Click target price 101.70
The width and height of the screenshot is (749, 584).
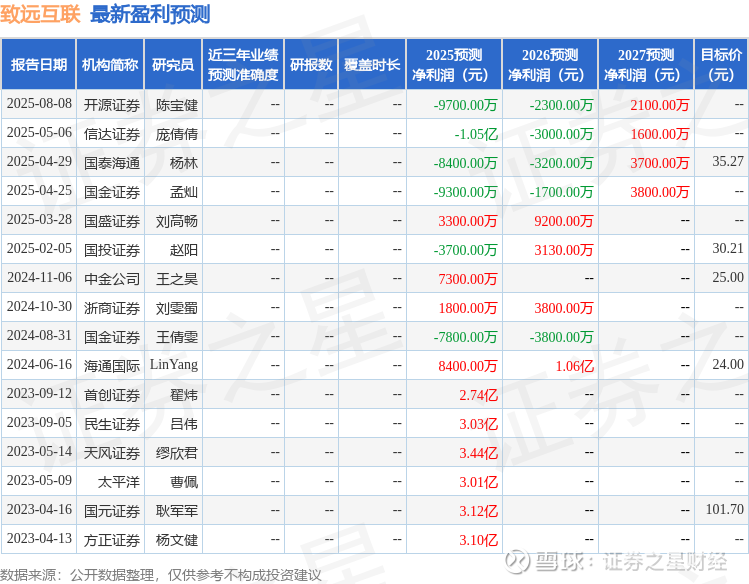point(725,510)
